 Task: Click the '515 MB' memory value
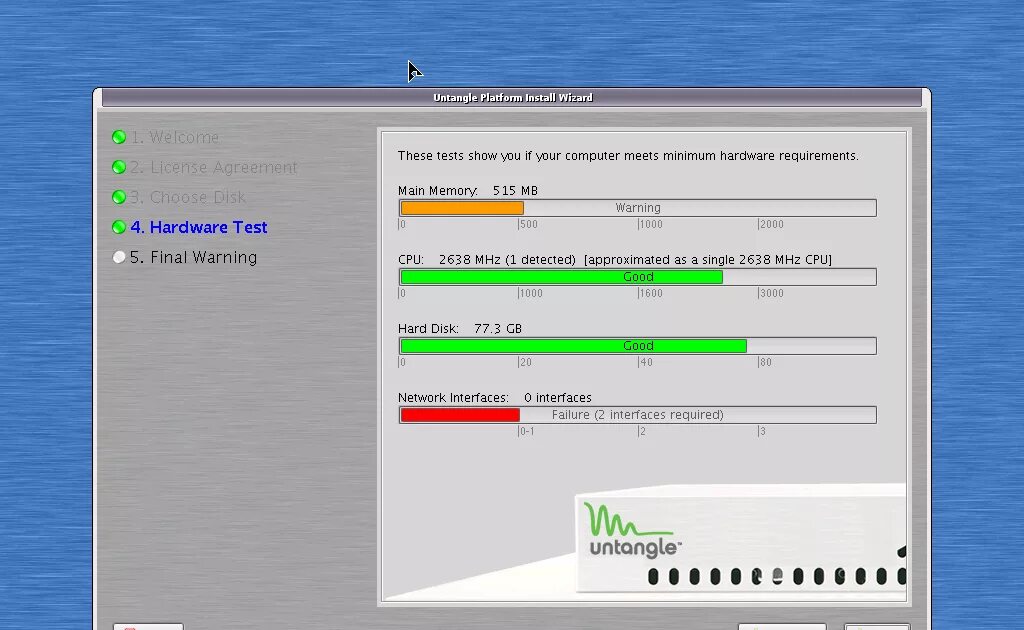[x=515, y=191]
